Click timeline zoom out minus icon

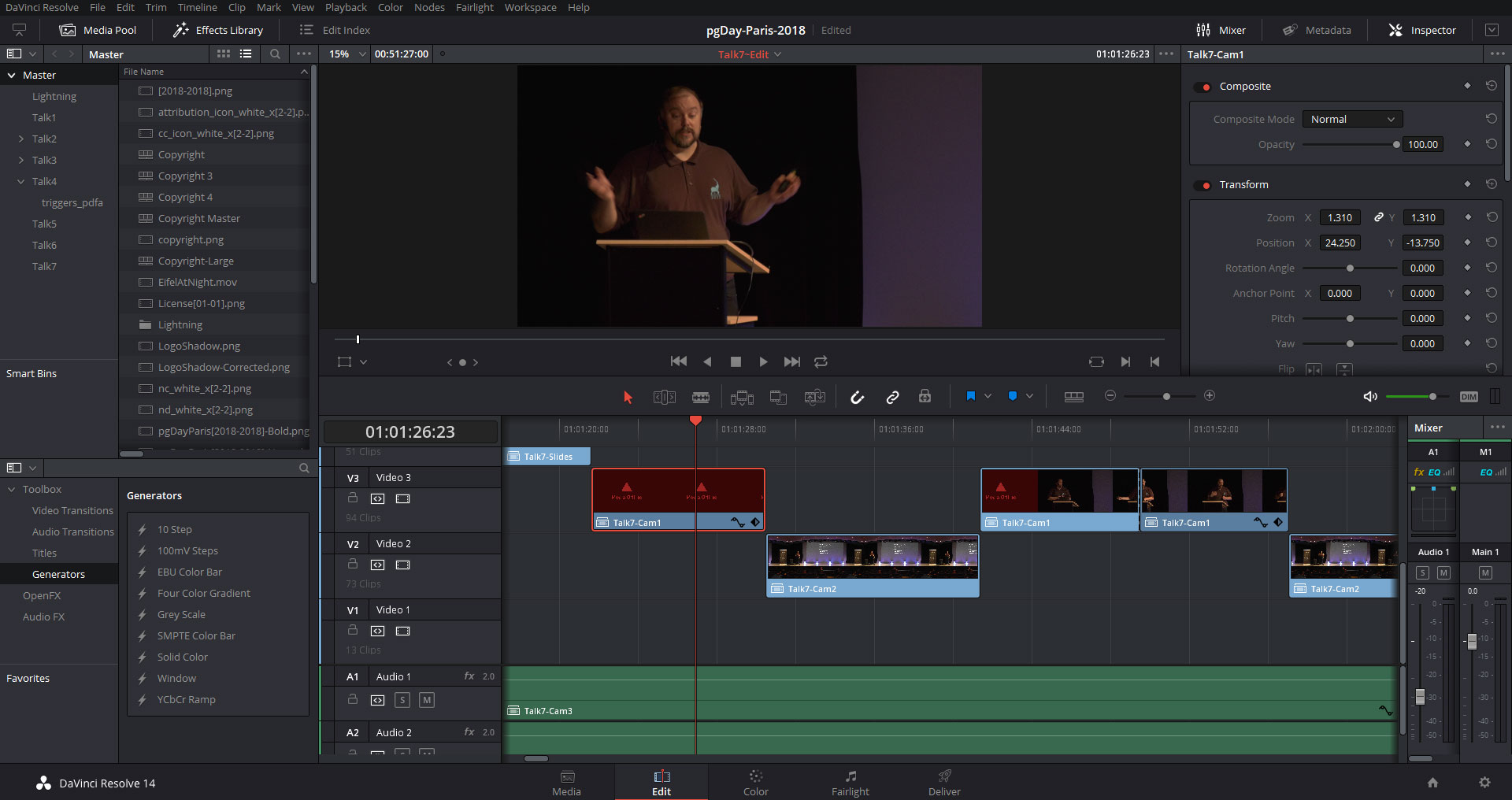1110,395
